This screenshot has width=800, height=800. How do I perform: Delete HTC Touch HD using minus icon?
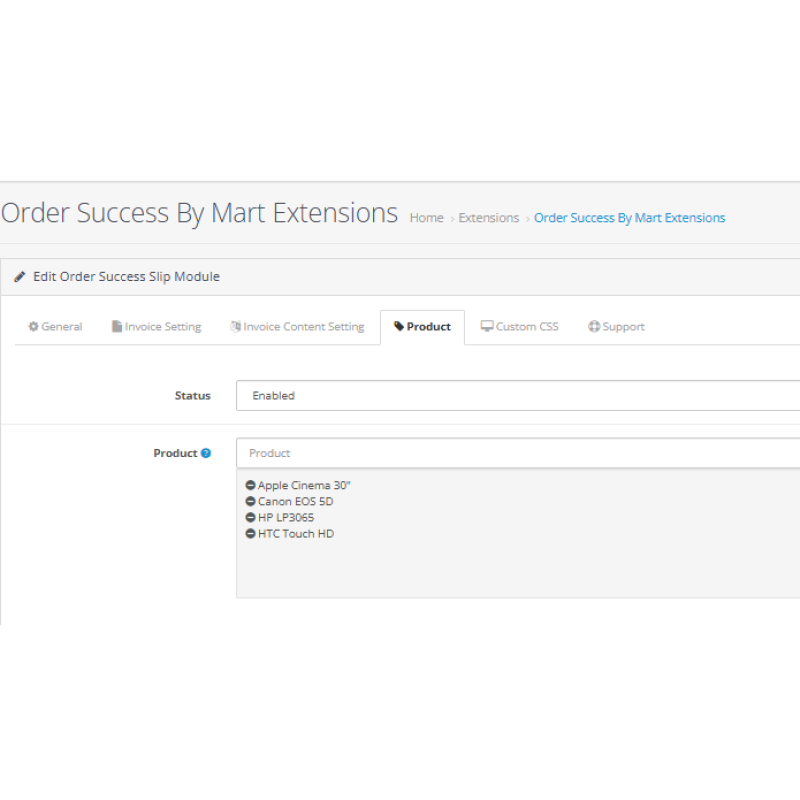[250, 533]
